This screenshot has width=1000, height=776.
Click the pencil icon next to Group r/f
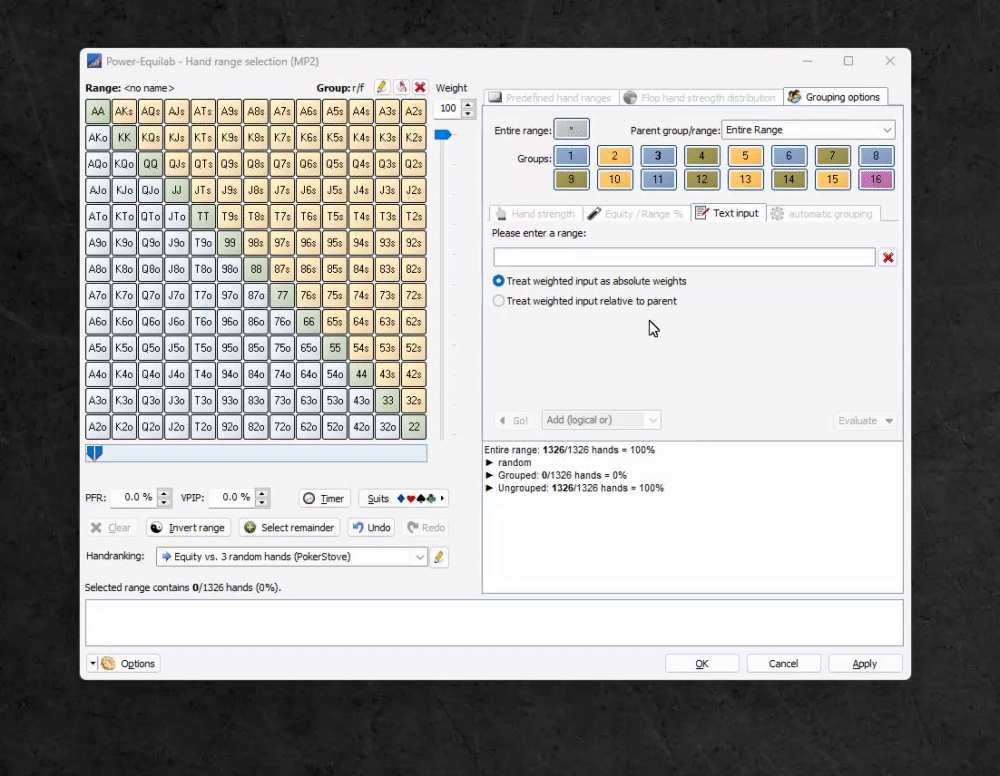pos(381,87)
